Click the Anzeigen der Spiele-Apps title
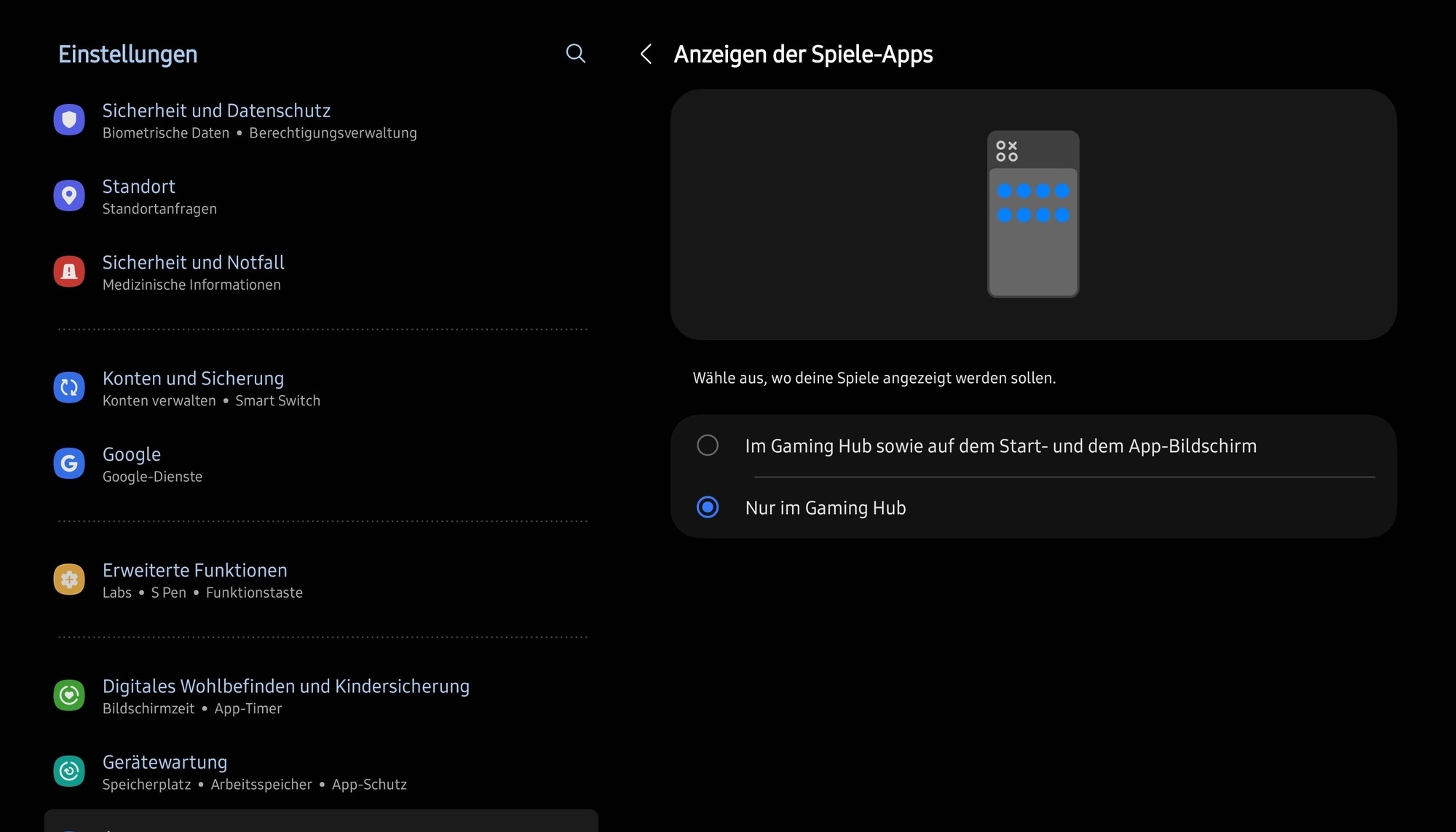Image resolution: width=1456 pixels, height=832 pixels. pyautogui.click(x=803, y=55)
